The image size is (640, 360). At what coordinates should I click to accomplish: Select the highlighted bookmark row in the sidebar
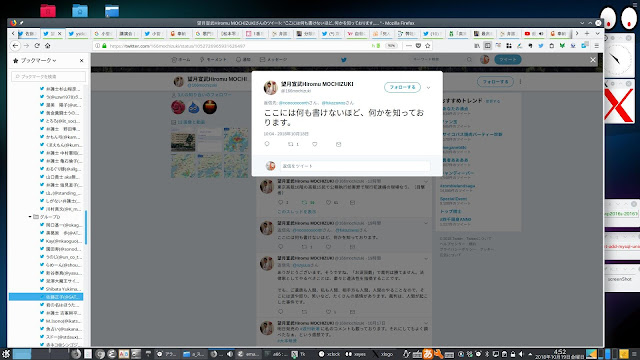click(46, 297)
